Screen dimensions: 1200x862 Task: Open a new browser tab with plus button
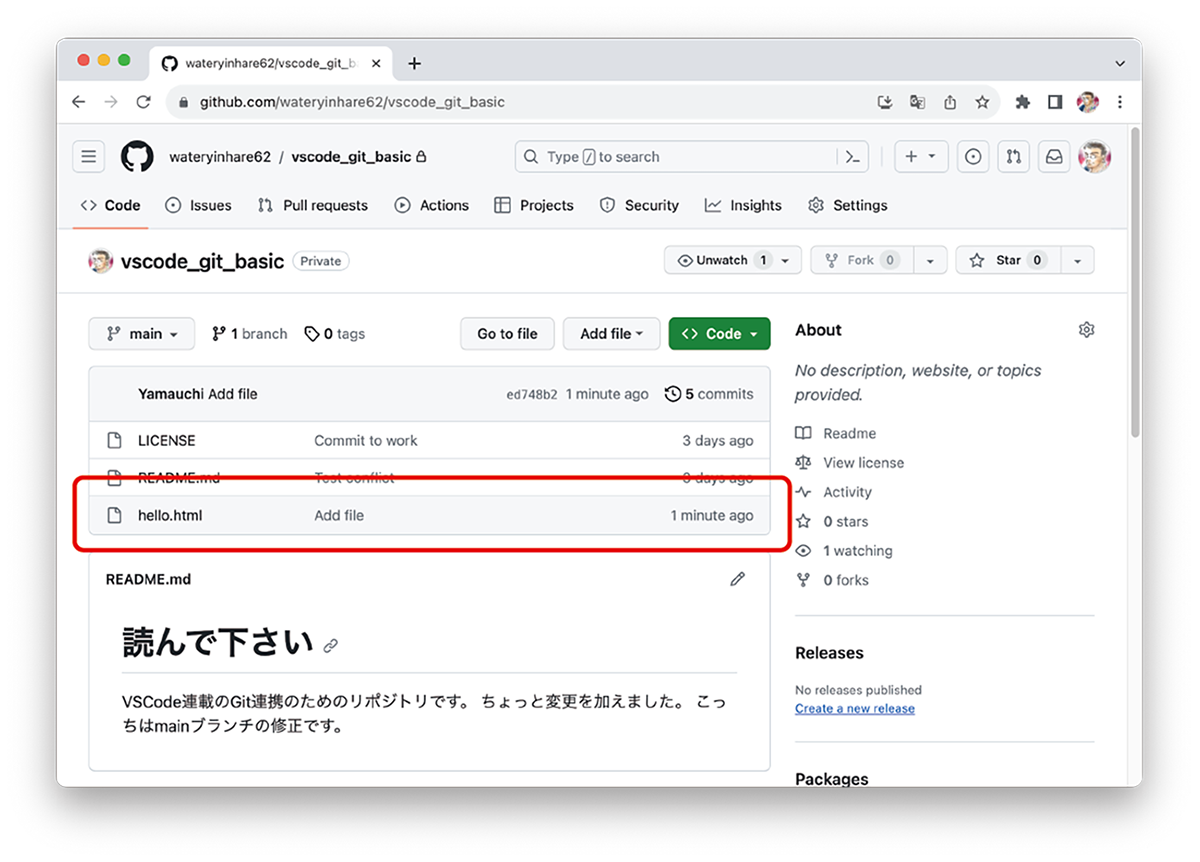(x=415, y=63)
